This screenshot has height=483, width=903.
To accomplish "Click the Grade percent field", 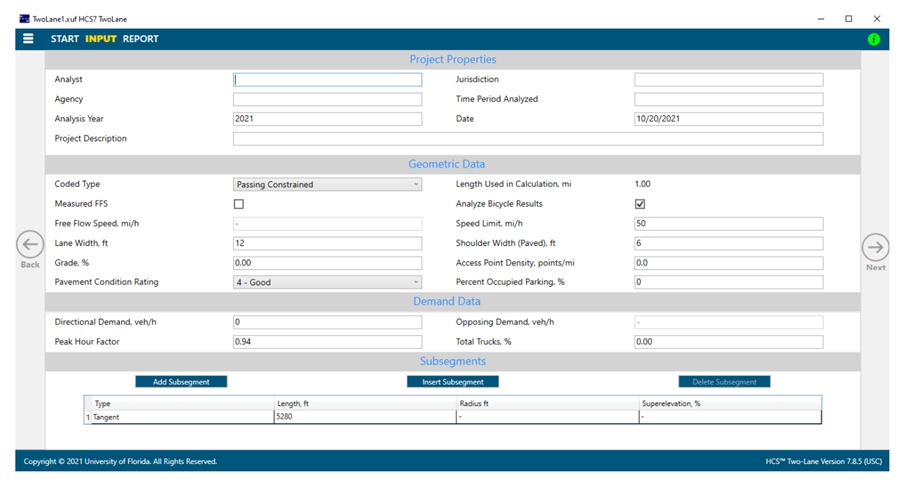I will point(327,263).
